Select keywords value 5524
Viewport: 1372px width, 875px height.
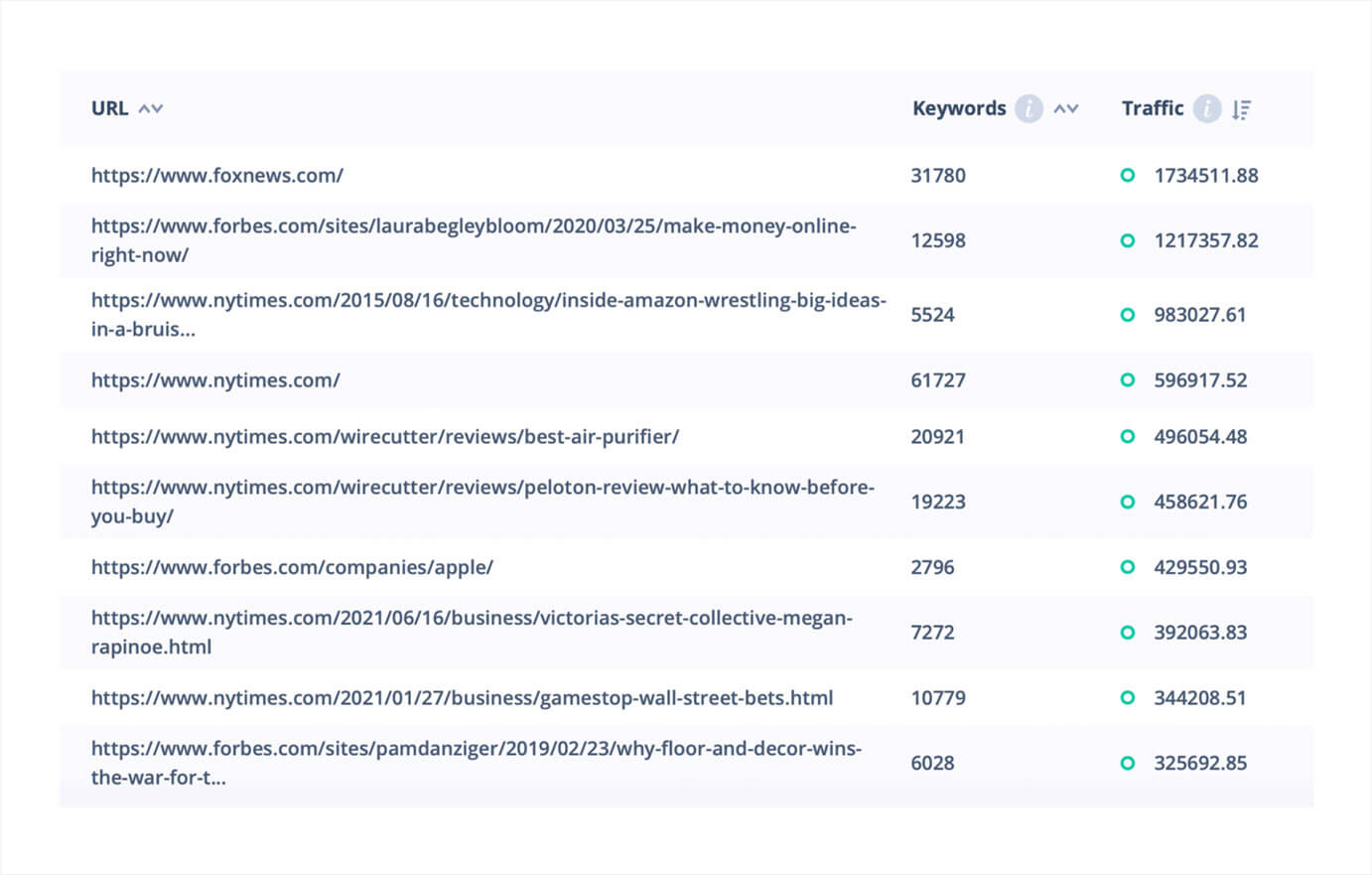coord(933,315)
